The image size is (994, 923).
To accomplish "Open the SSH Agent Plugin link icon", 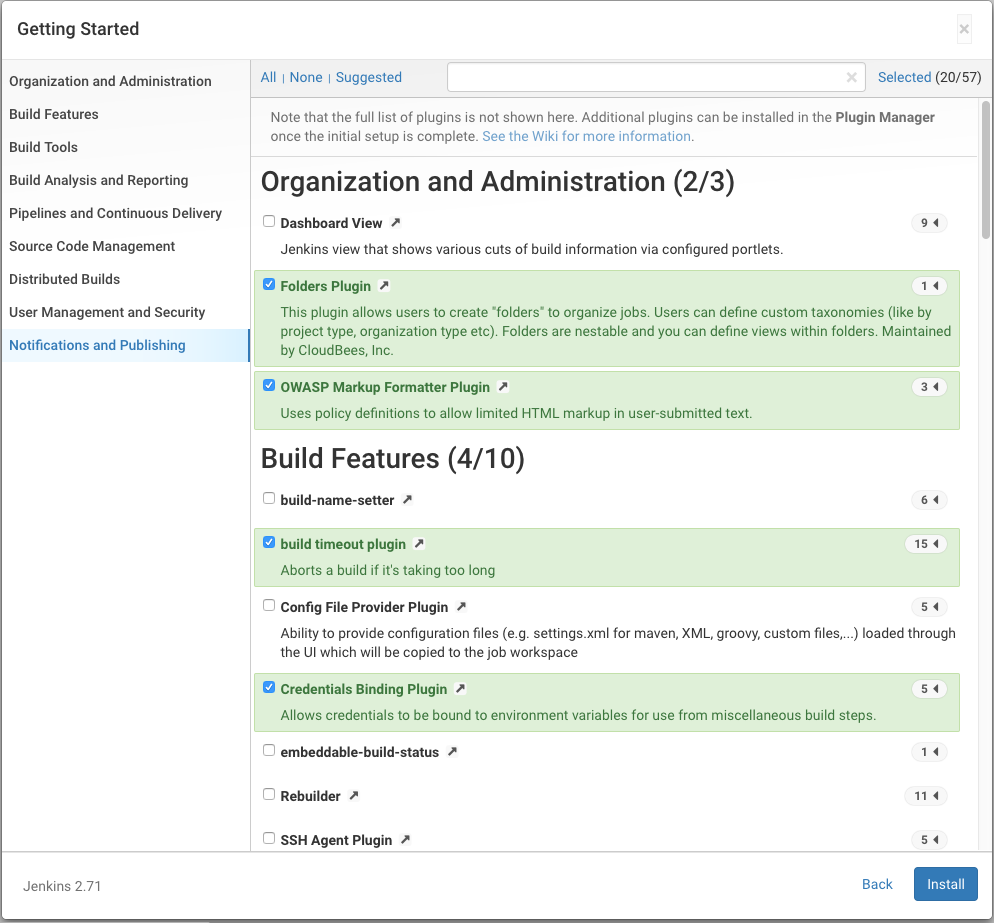I will click(403, 840).
